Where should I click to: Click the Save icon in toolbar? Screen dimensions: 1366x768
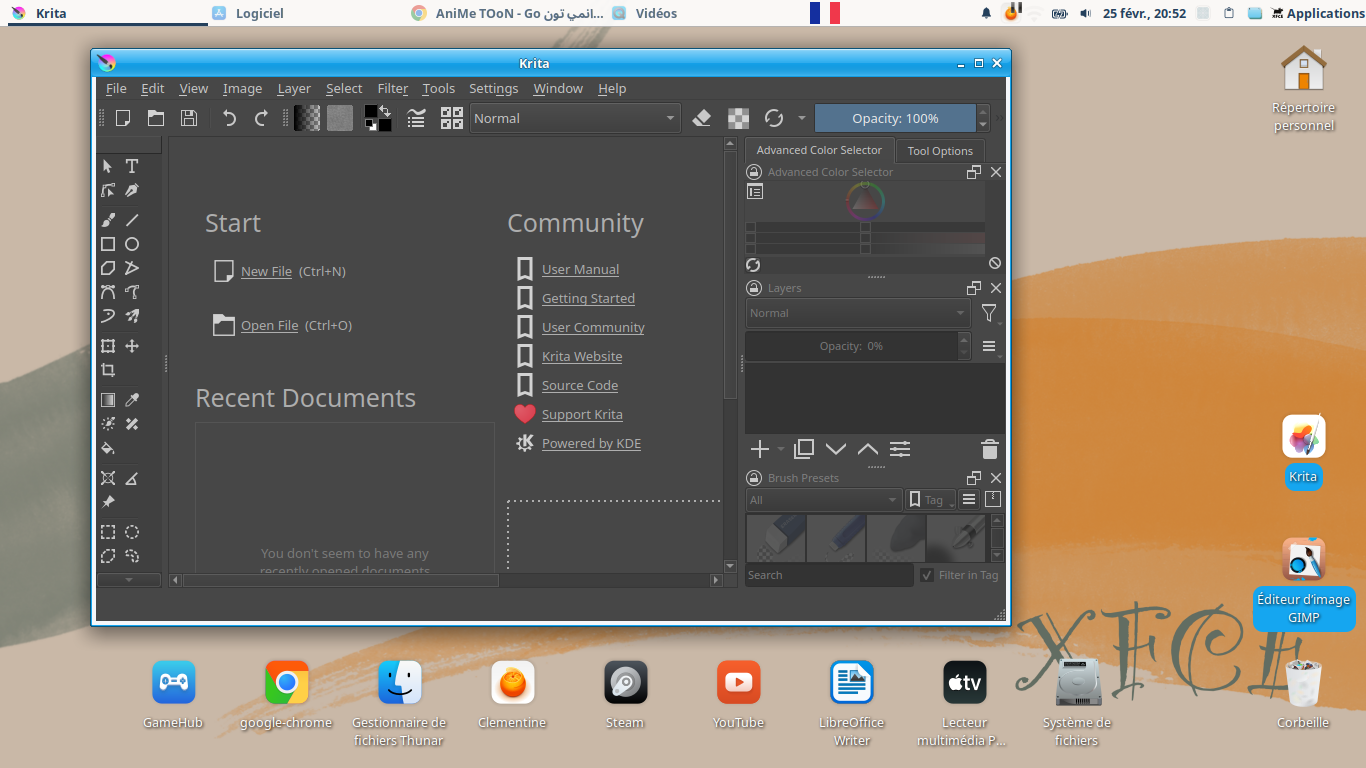pos(188,118)
